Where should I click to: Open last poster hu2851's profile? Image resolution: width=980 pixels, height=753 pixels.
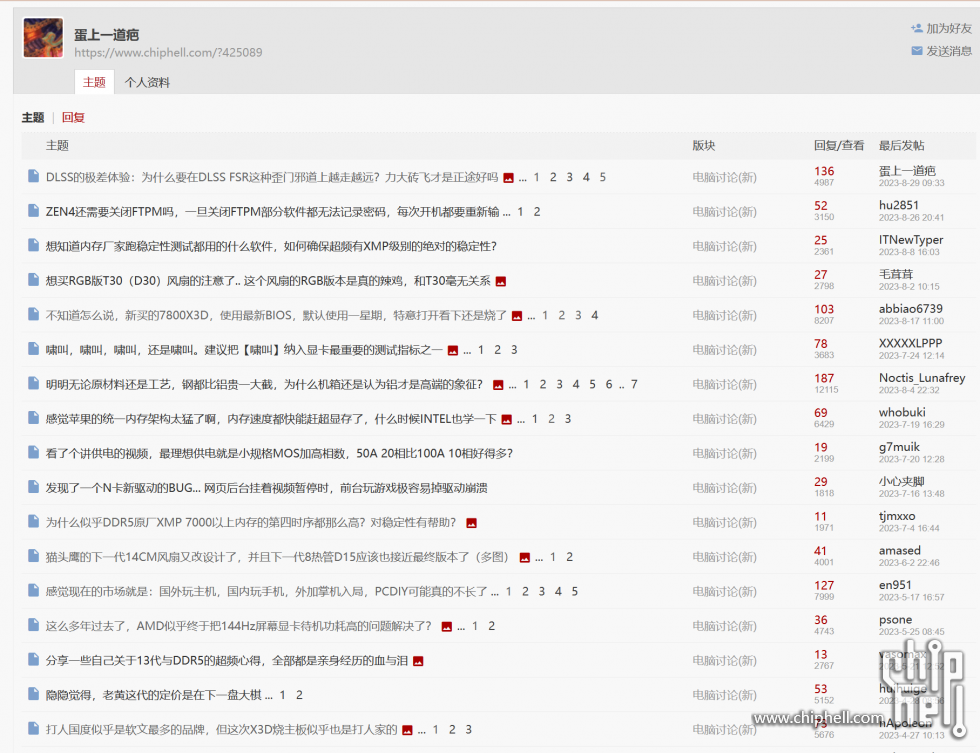click(x=899, y=206)
